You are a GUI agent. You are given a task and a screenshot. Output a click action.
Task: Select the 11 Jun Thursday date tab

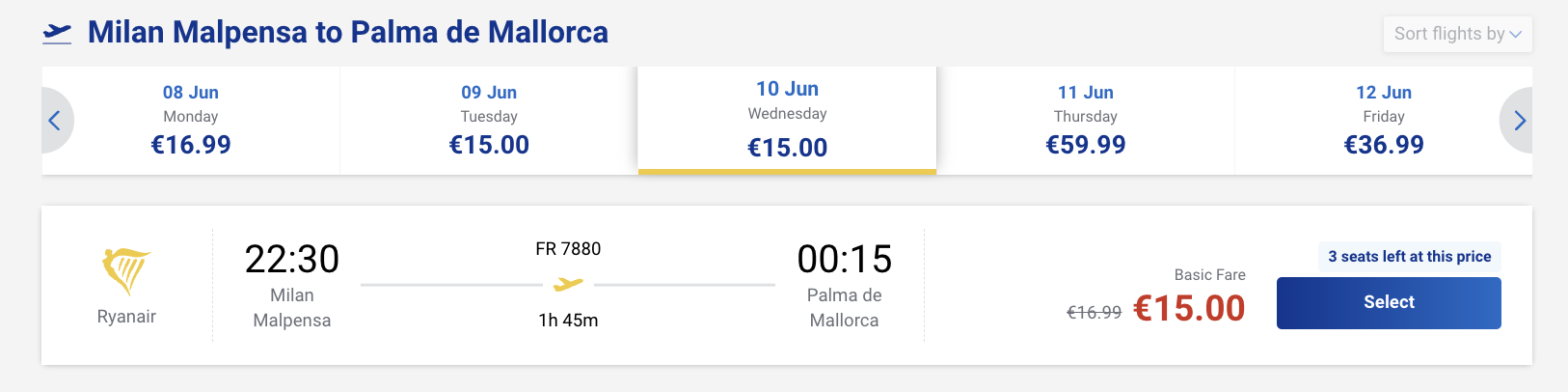pos(1085,121)
